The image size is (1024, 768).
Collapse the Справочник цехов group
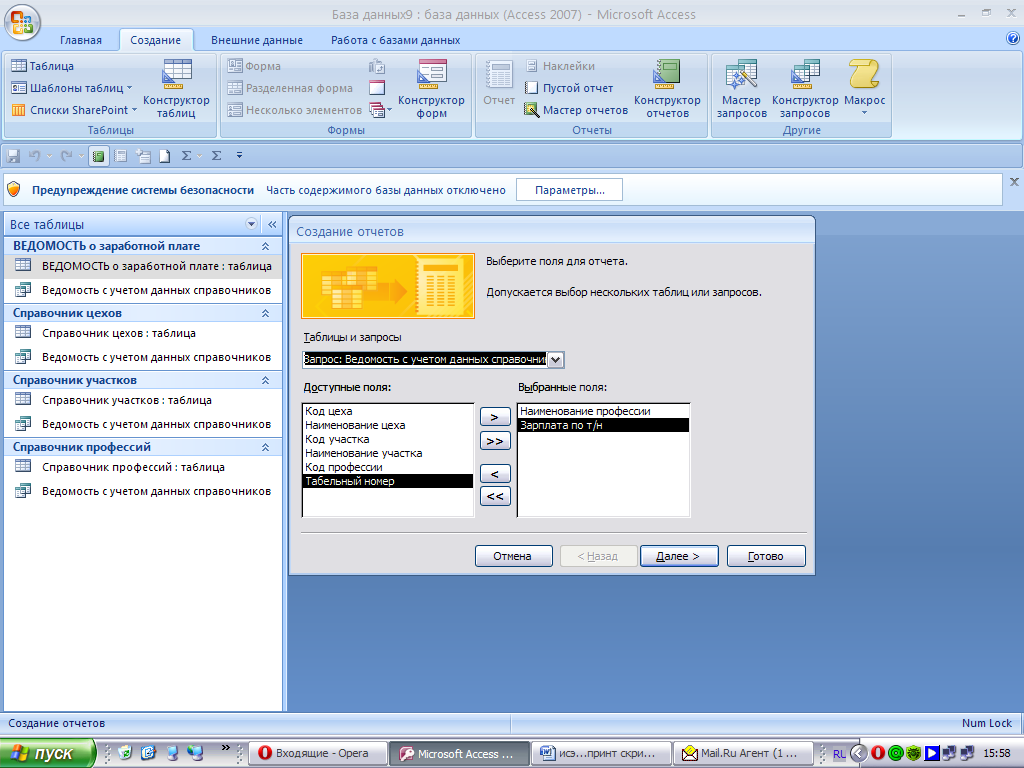pyautogui.click(x=265, y=313)
